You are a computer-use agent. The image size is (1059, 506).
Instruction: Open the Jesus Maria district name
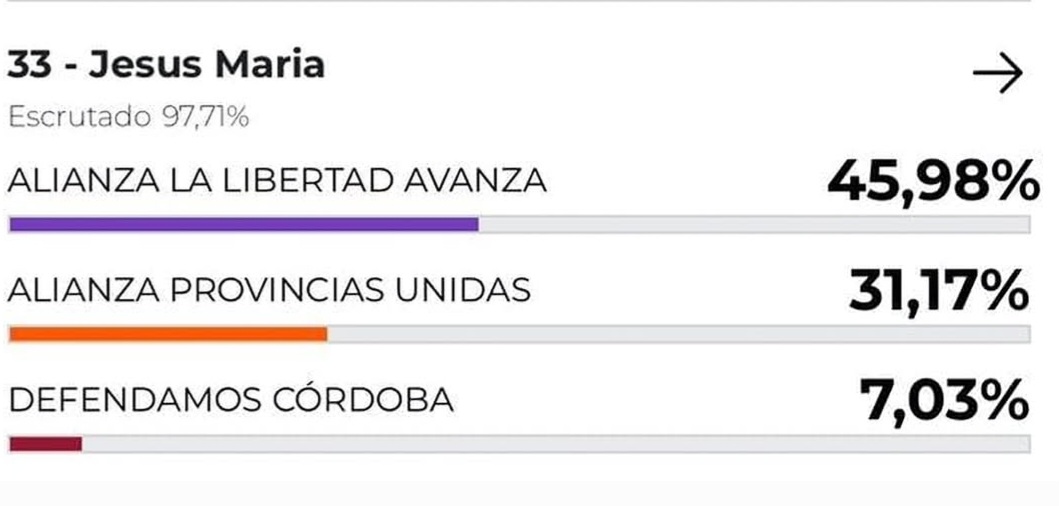pyautogui.click(x=207, y=65)
